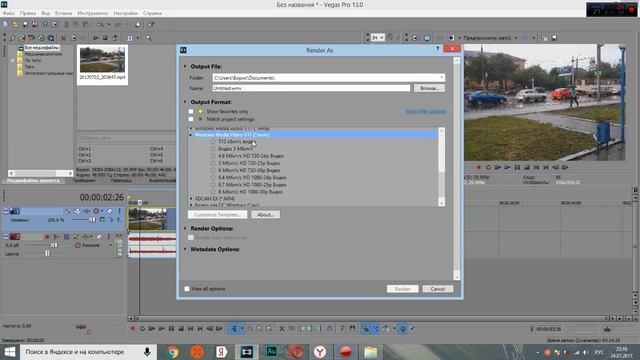Enable Match project settings checkbox
This screenshot has height=360, width=640.
click(x=191, y=119)
